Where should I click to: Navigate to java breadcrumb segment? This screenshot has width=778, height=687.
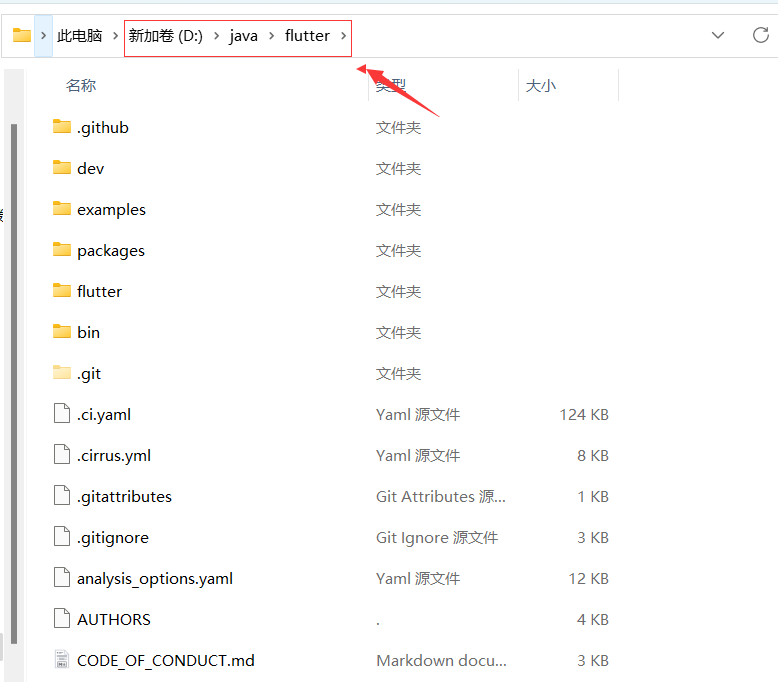243,36
